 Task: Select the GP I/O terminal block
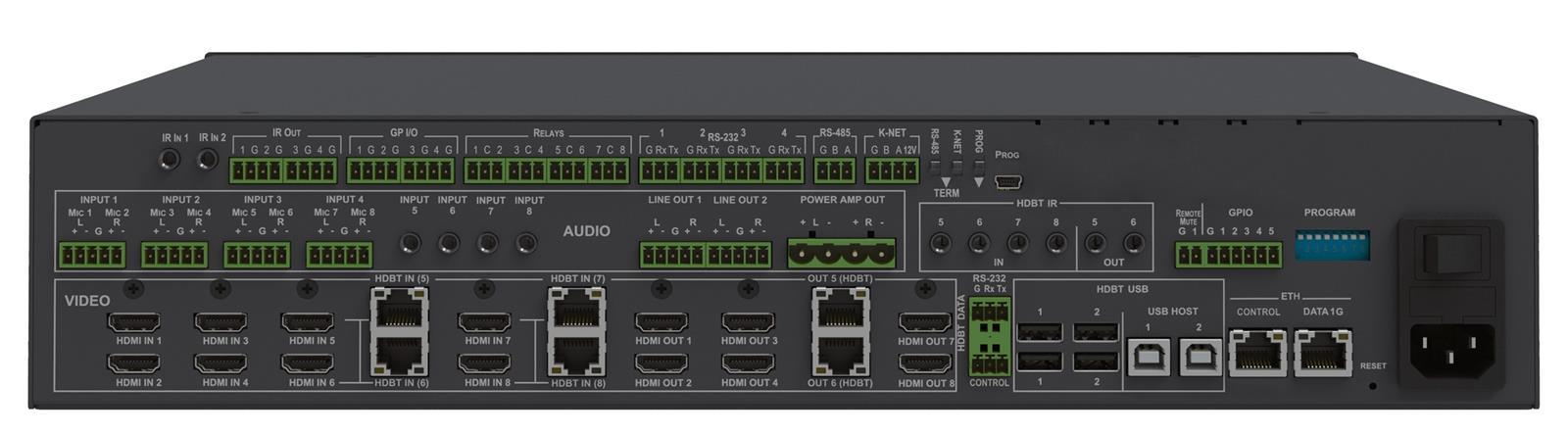(x=401, y=170)
